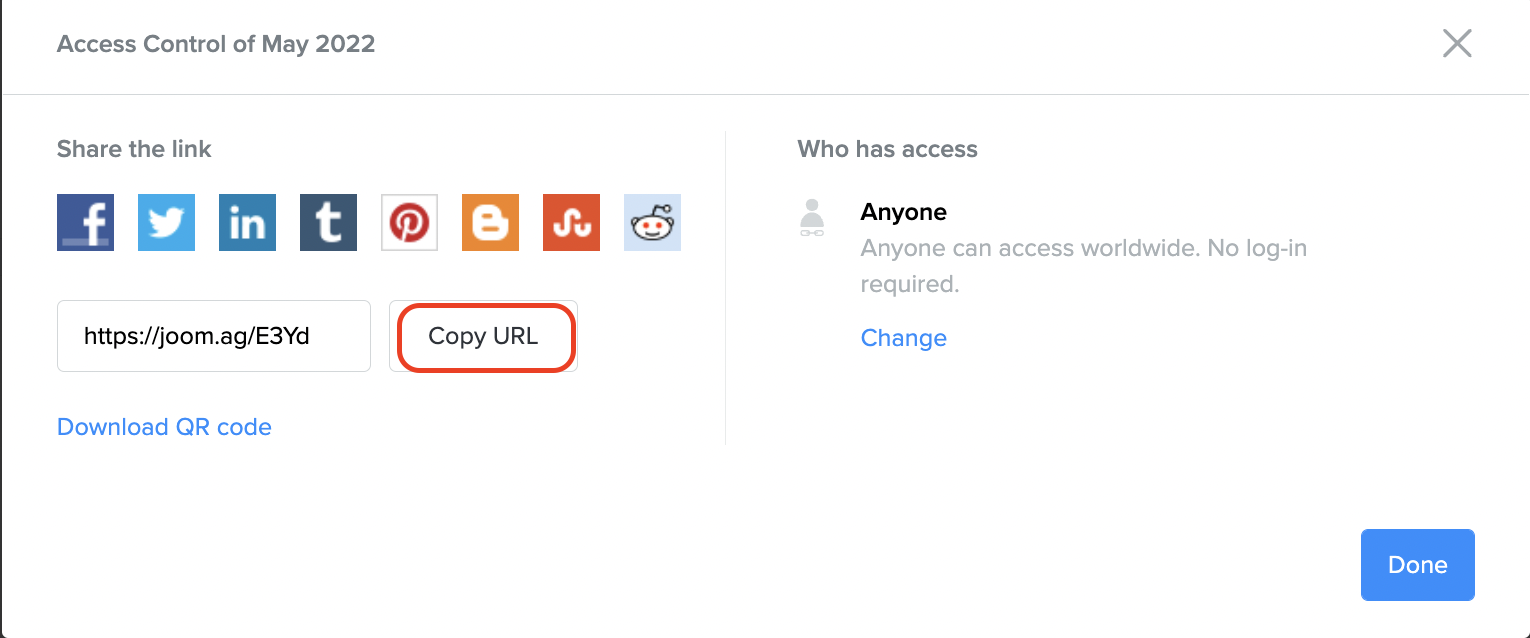This screenshot has height=638, width=1530.
Task: Click the LinkedIn share icon
Action: click(x=247, y=222)
